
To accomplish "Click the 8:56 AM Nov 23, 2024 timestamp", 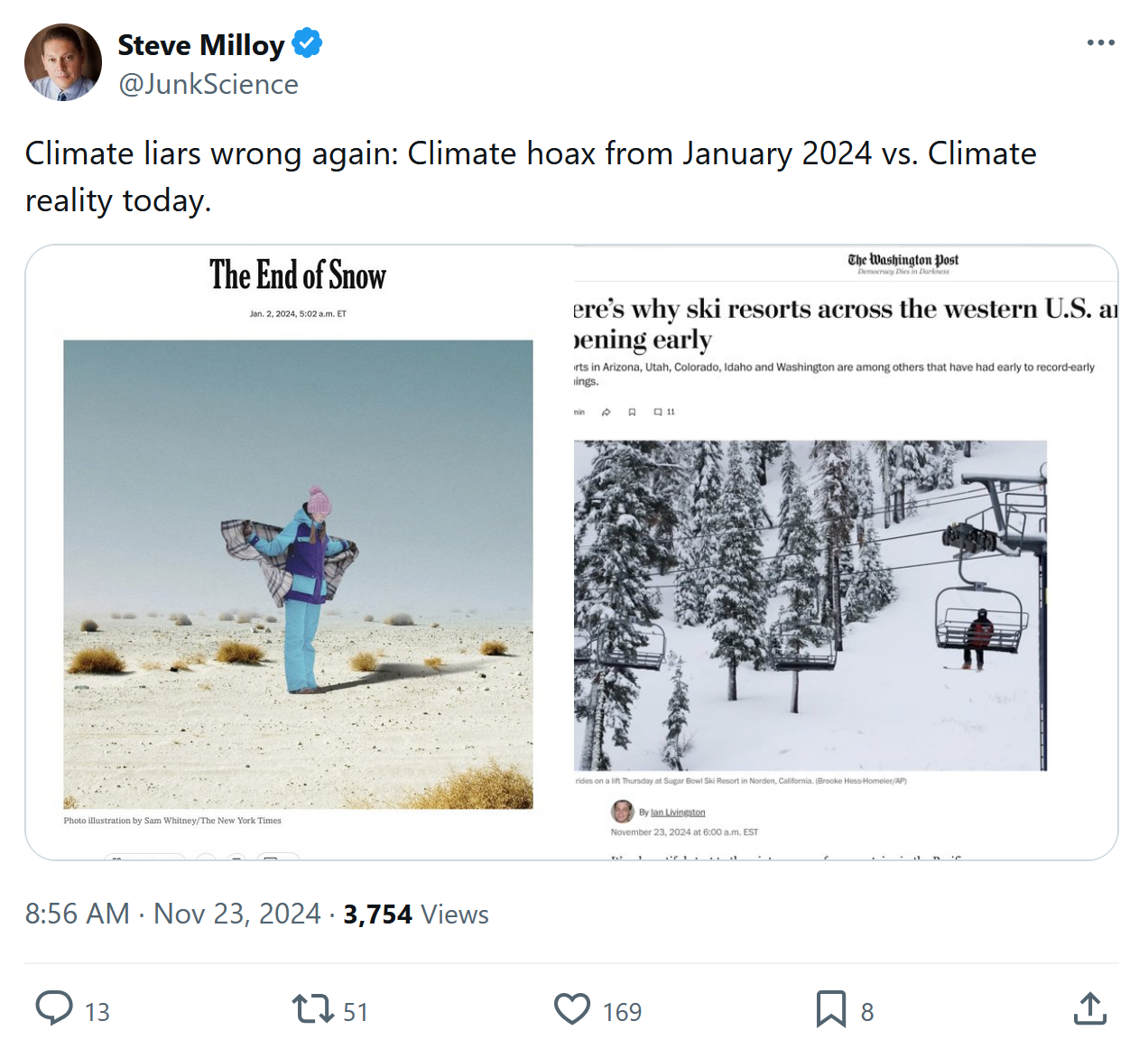I will tap(172, 914).
